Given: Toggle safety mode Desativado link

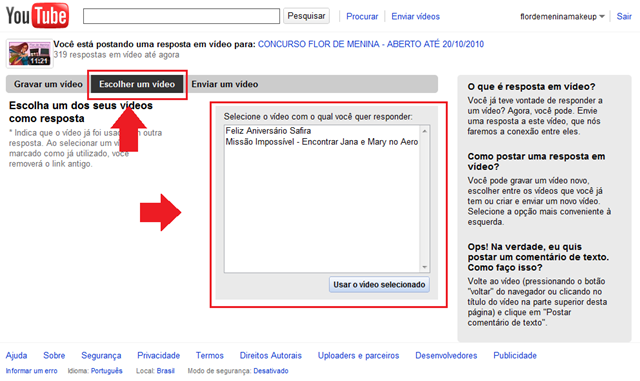Looking at the screenshot, I should click(271, 371).
